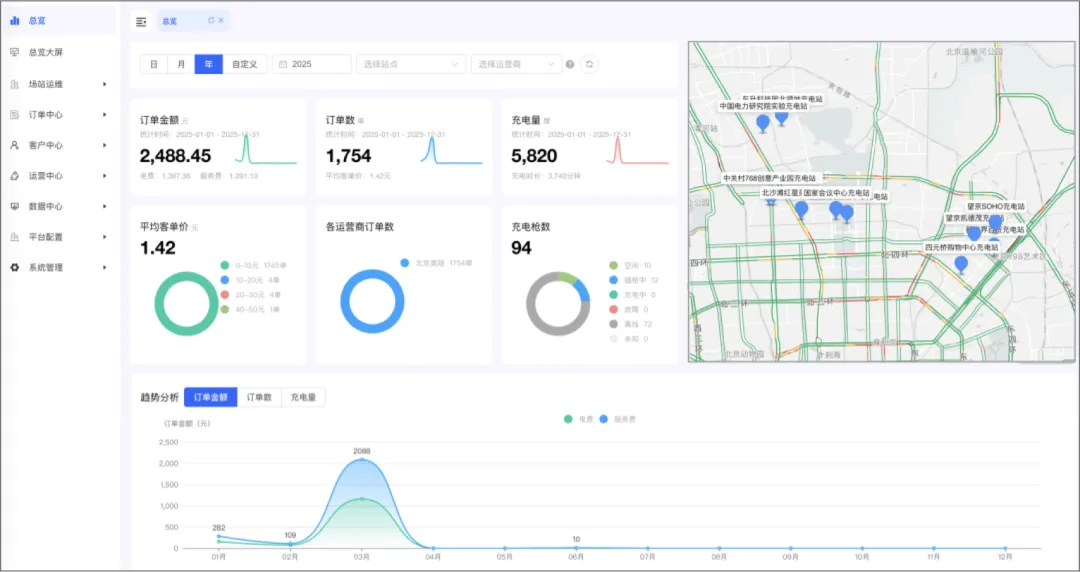Click the sidebar collapse hamburger icon
The height and width of the screenshot is (572, 1080).
141,22
